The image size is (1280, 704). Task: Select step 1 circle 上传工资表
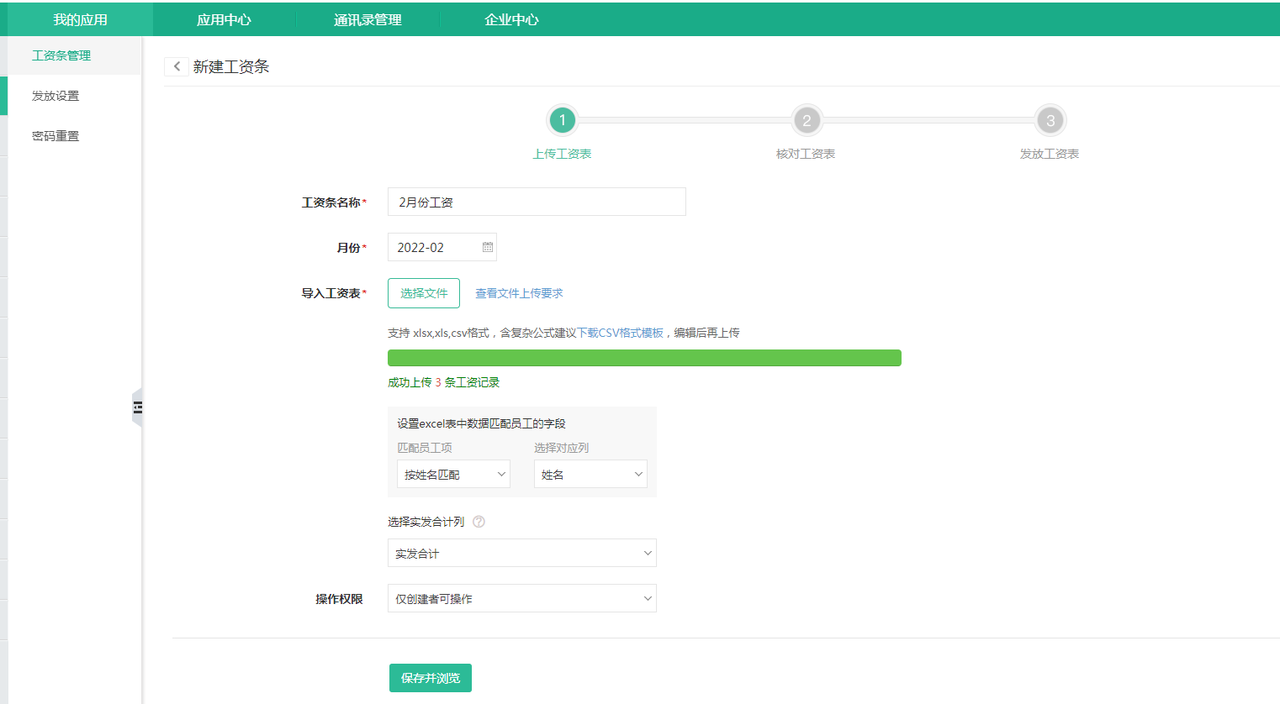coord(562,121)
